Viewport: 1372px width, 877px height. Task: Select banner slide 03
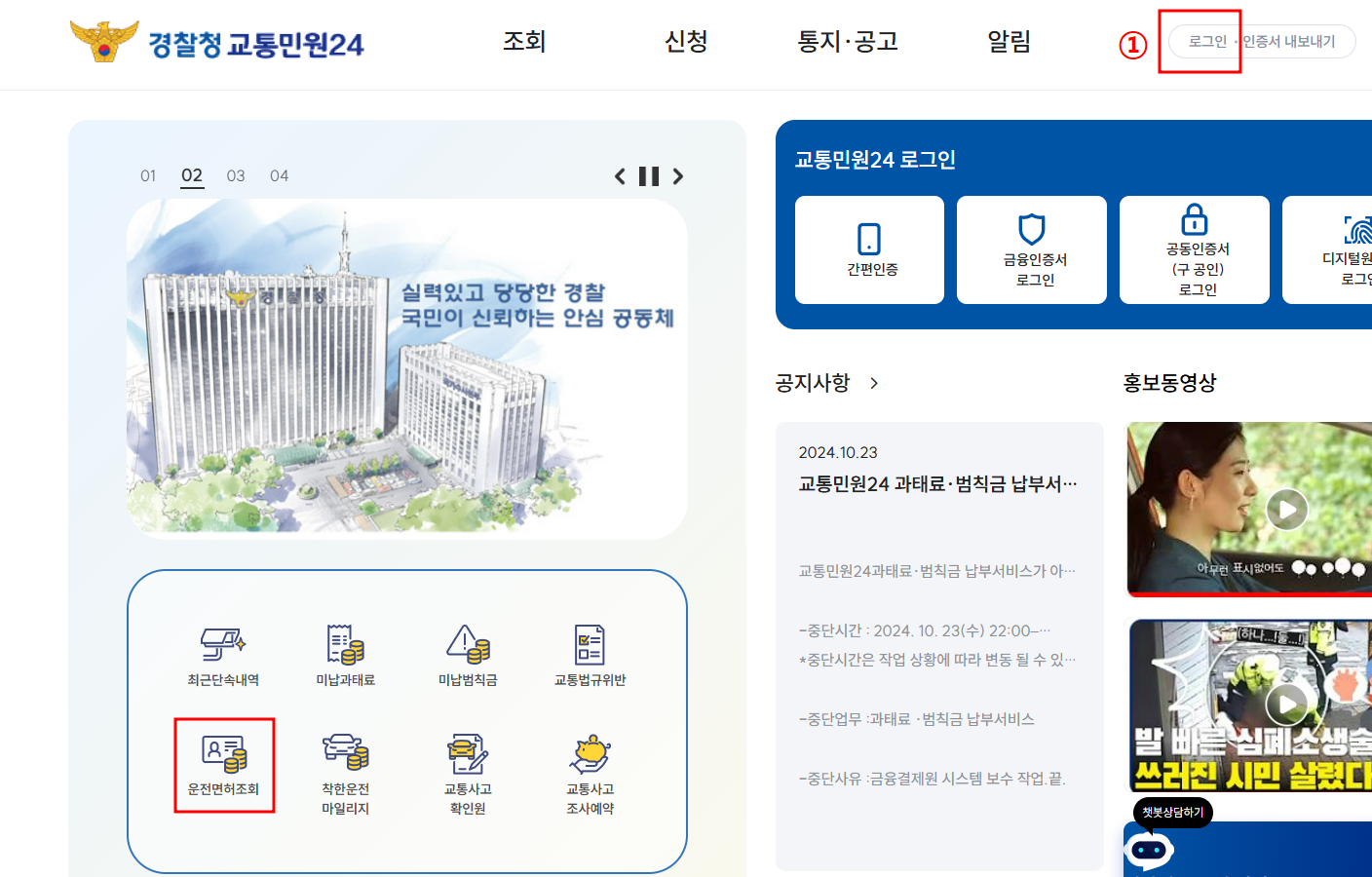(236, 176)
